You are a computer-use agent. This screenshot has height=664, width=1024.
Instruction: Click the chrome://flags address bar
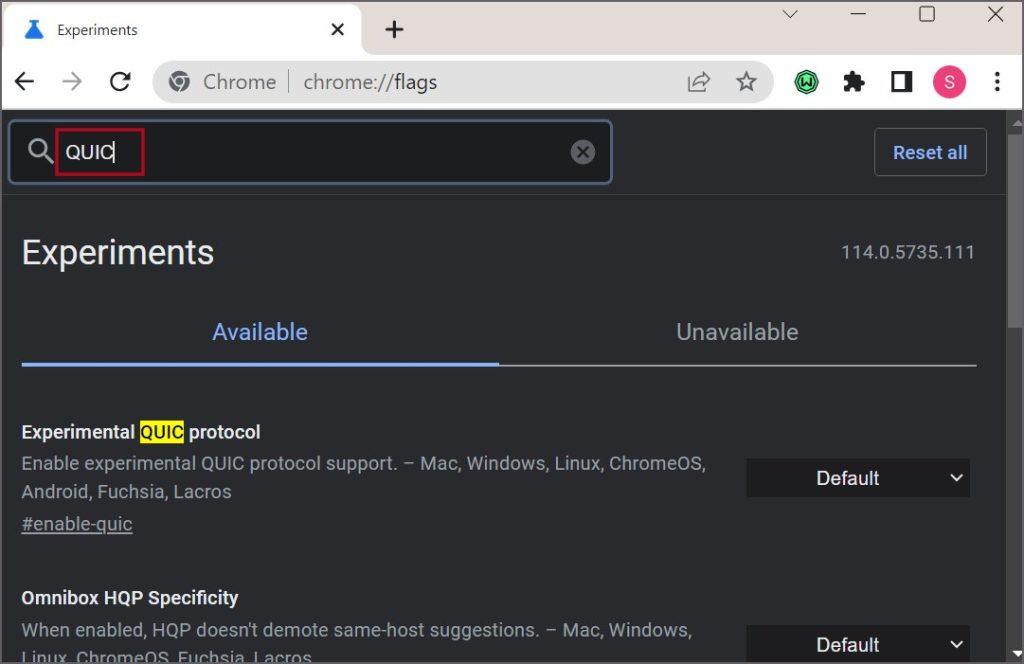click(463, 82)
